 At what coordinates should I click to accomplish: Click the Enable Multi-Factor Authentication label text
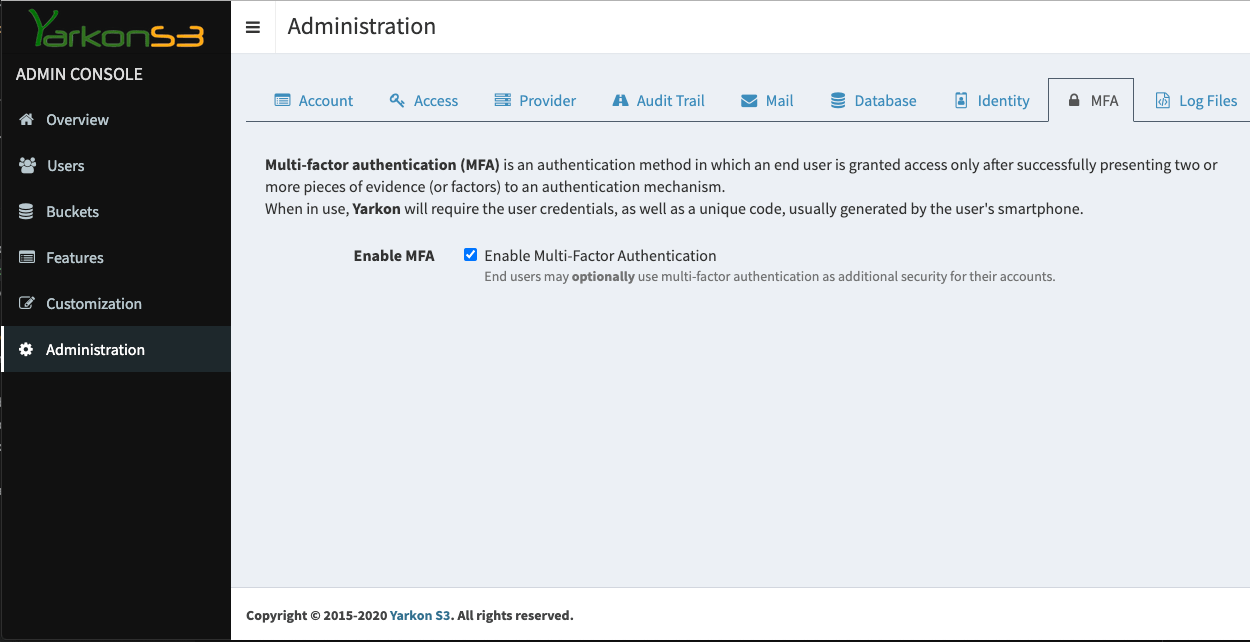[x=600, y=256]
